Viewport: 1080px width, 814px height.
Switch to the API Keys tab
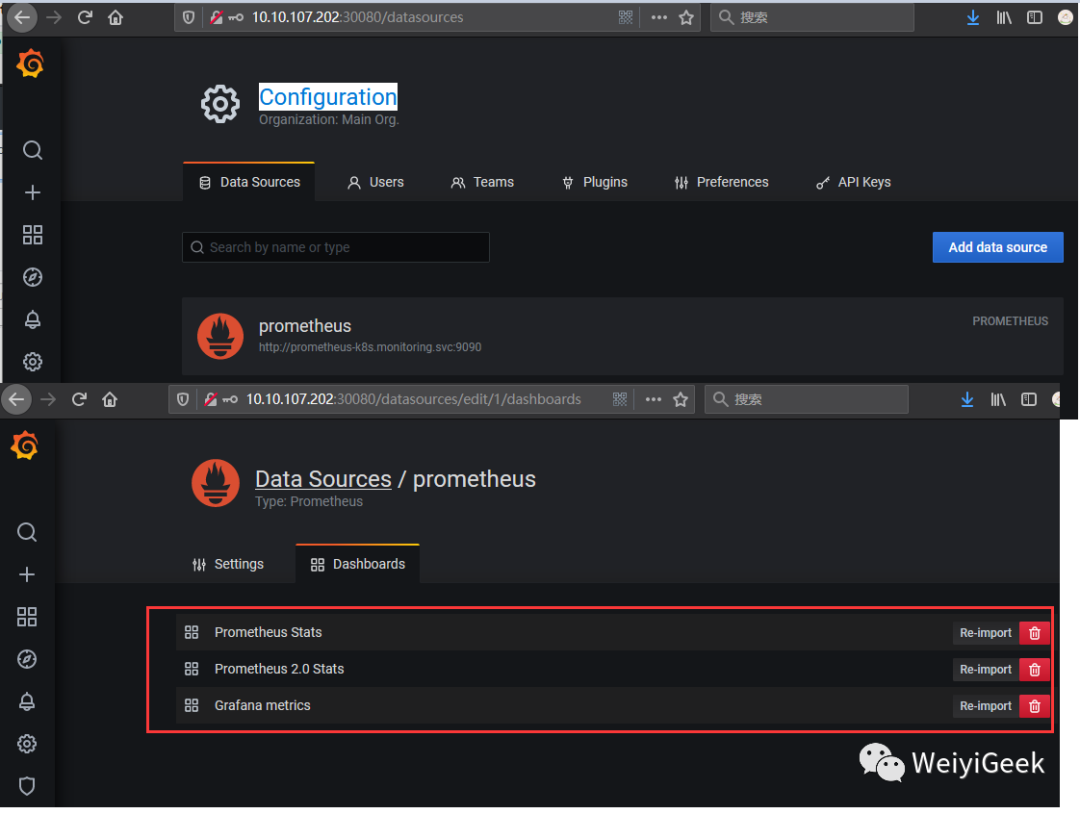[x=853, y=182]
